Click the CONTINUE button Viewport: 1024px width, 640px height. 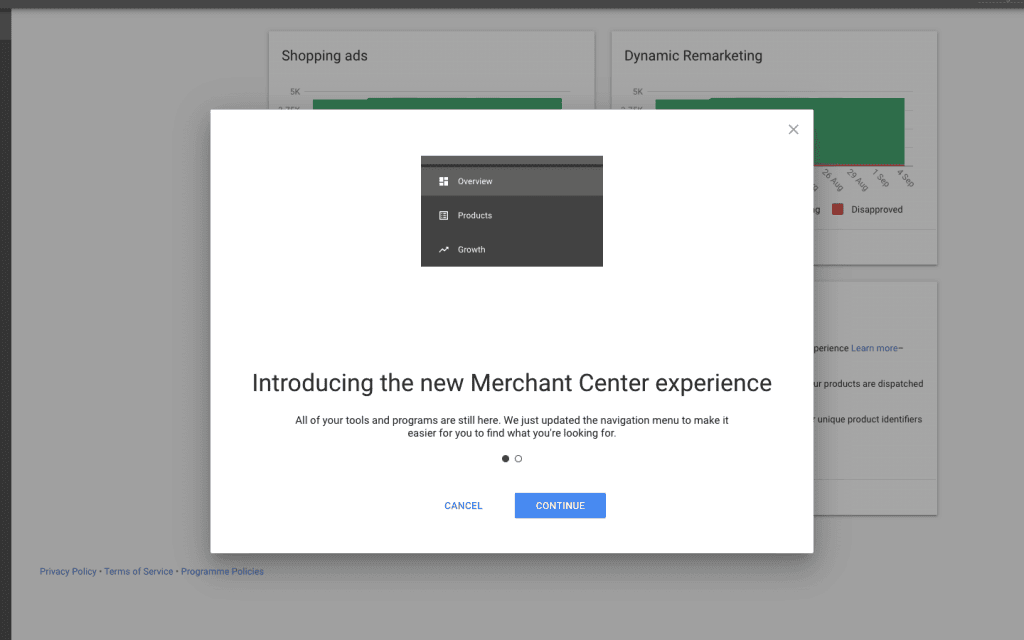[560, 505]
